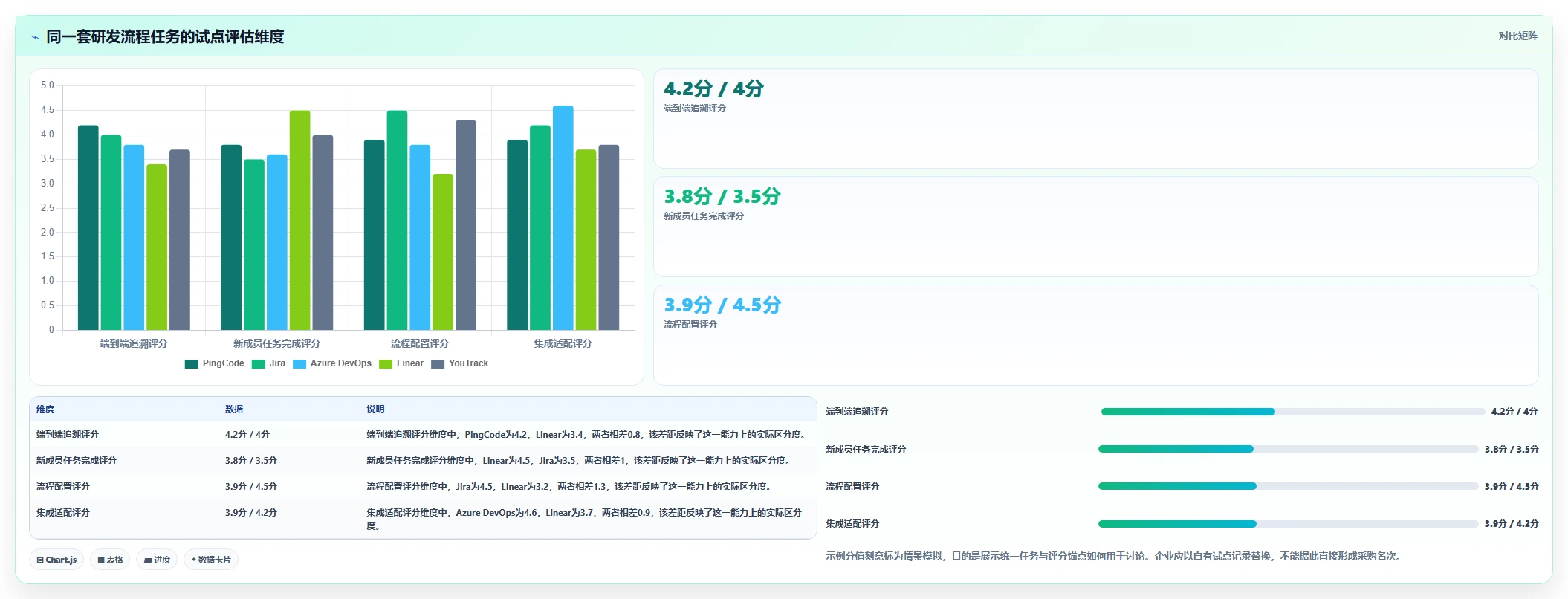This screenshot has width=1568, height=599.
Task: Click the 流程配置评分 progress bar
Action: pyautogui.click(x=1288, y=486)
